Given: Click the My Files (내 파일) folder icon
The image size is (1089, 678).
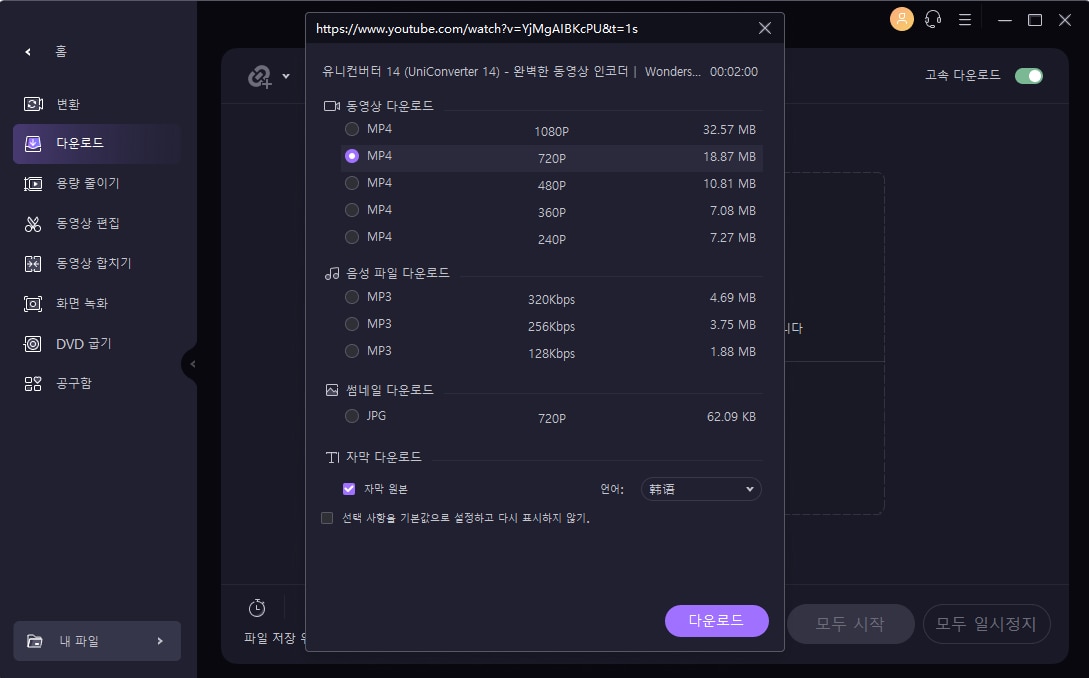Looking at the screenshot, I should pyautogui.click(x=35, y=640).
